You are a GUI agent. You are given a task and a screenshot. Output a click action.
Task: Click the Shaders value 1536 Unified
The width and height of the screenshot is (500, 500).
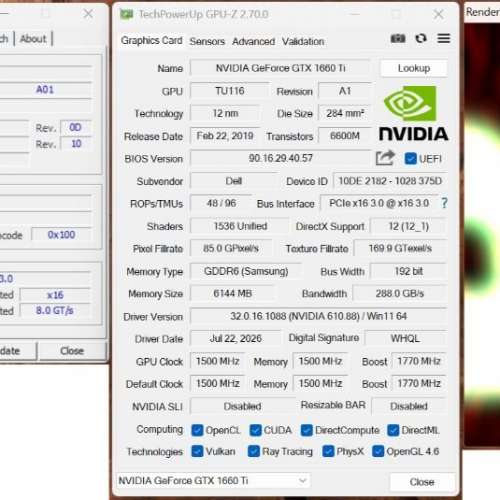pyautogui.click(x=240, y=226)
